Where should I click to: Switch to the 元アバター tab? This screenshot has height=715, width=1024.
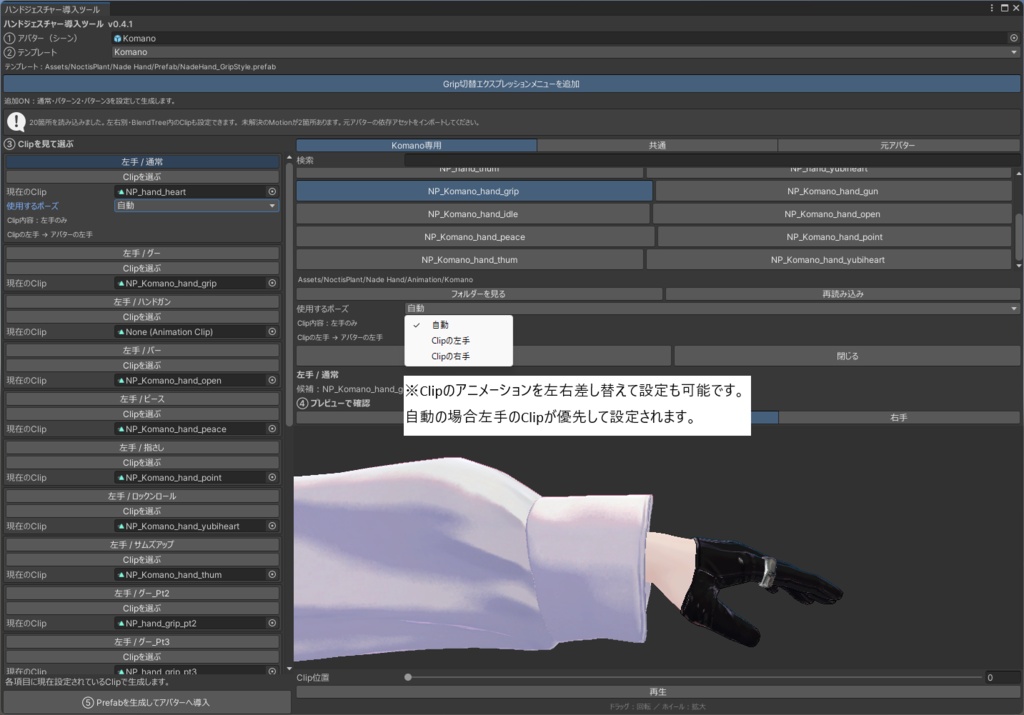(899, 146)
